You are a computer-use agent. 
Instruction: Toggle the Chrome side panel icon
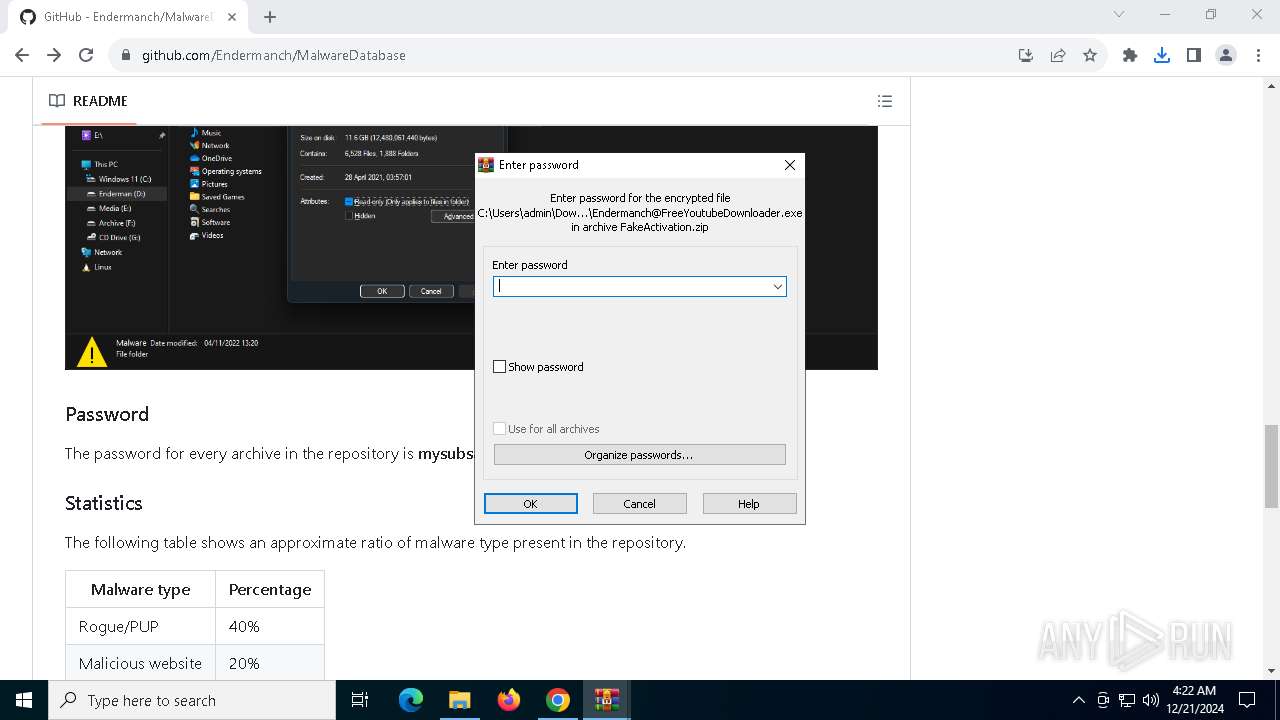1194,55
